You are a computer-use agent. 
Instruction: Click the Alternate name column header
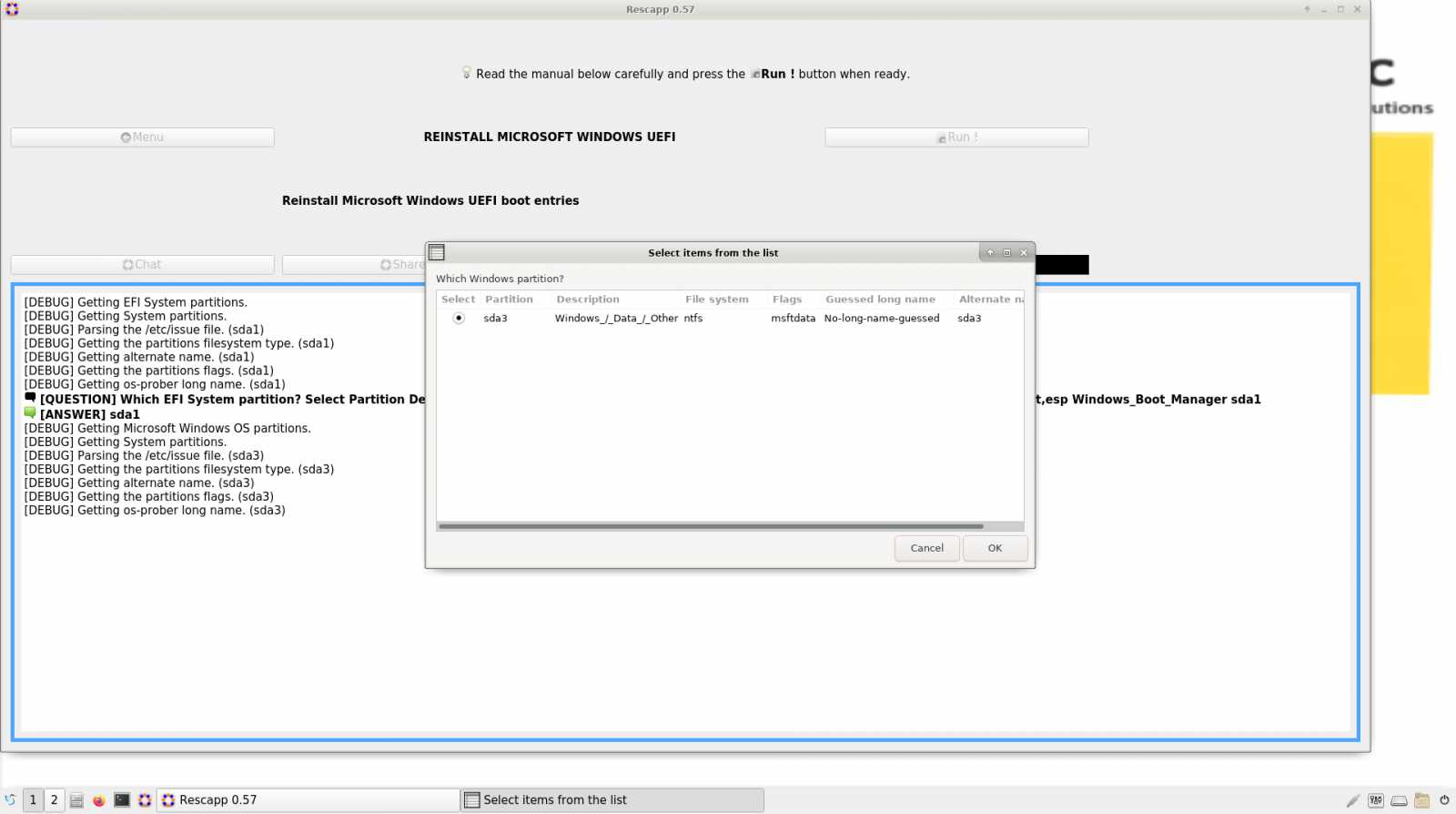[x=989, y=300]
